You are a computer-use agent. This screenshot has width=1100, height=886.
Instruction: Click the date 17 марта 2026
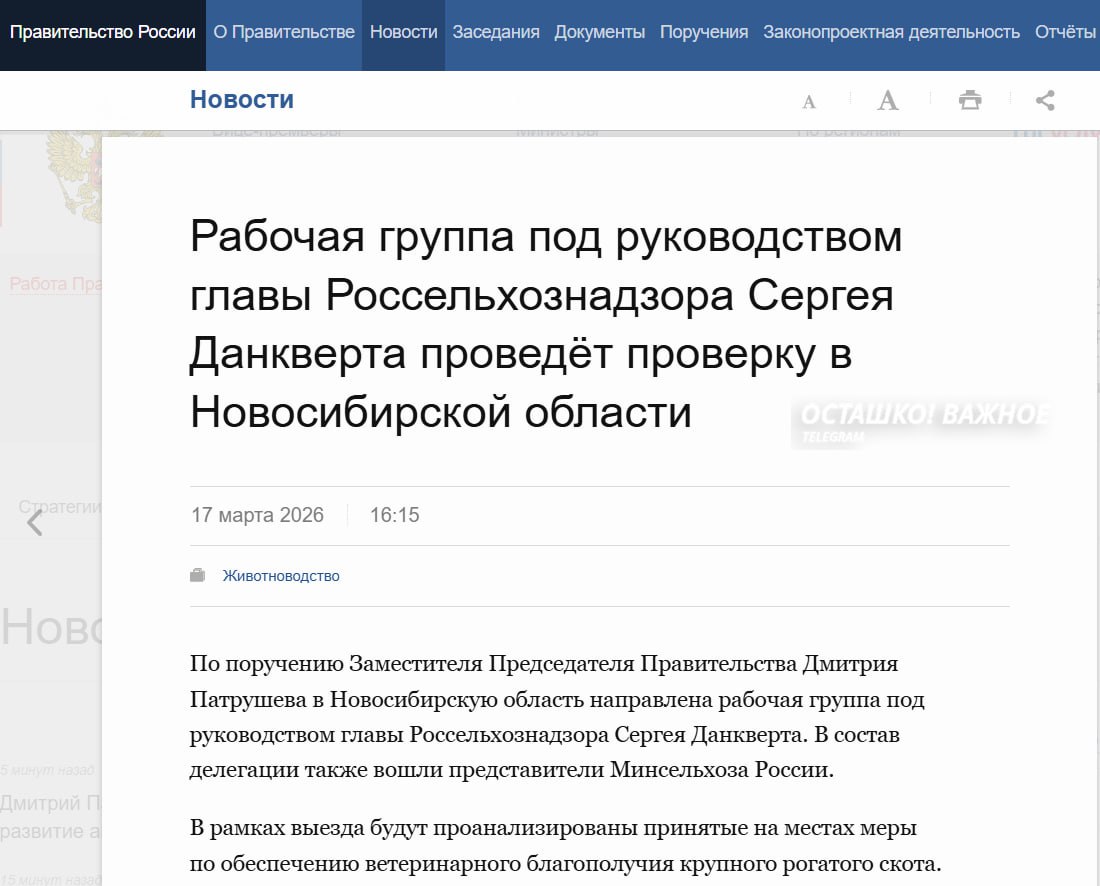click(x=257, y=516)
